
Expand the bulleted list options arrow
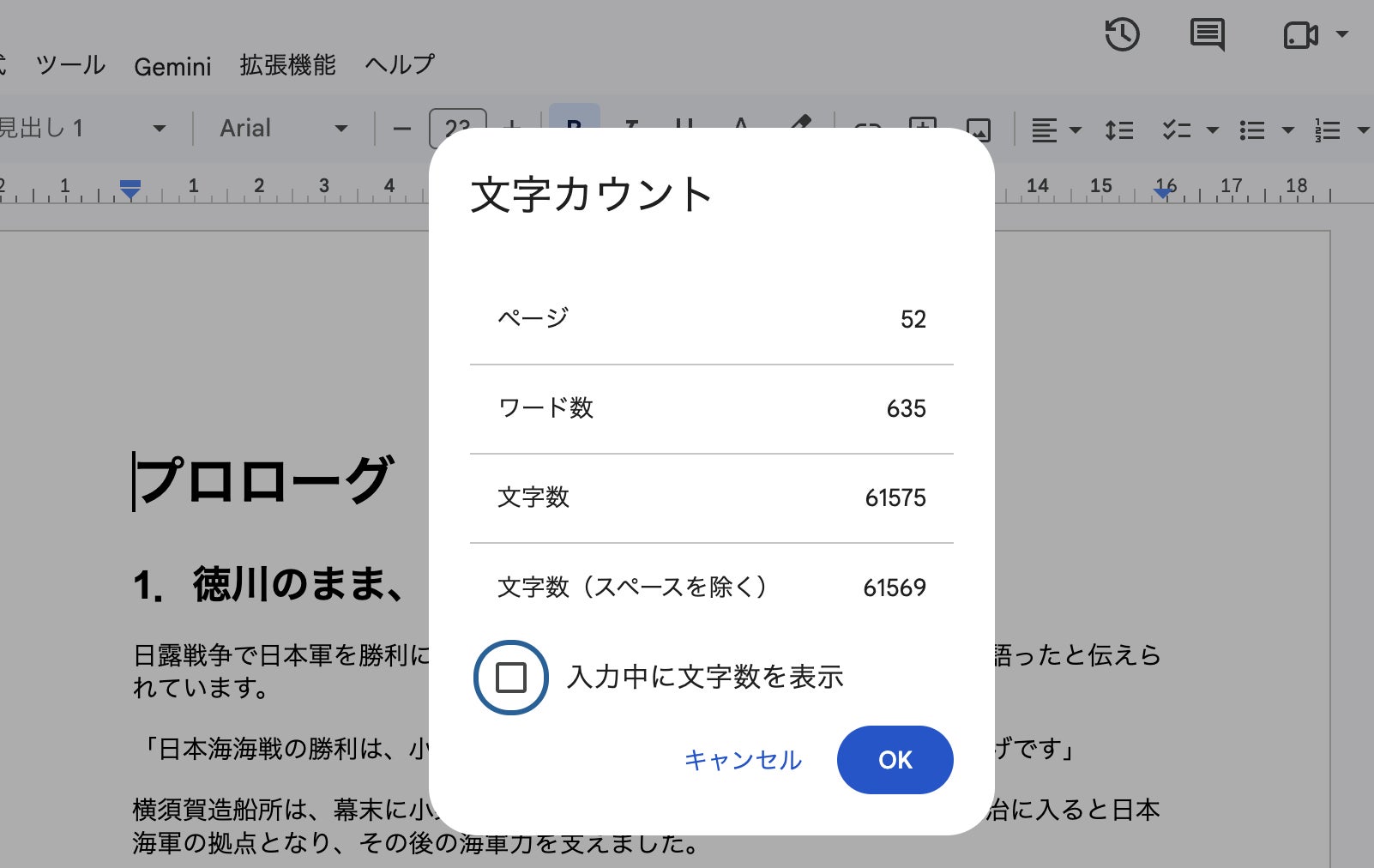coord(1287,130)
